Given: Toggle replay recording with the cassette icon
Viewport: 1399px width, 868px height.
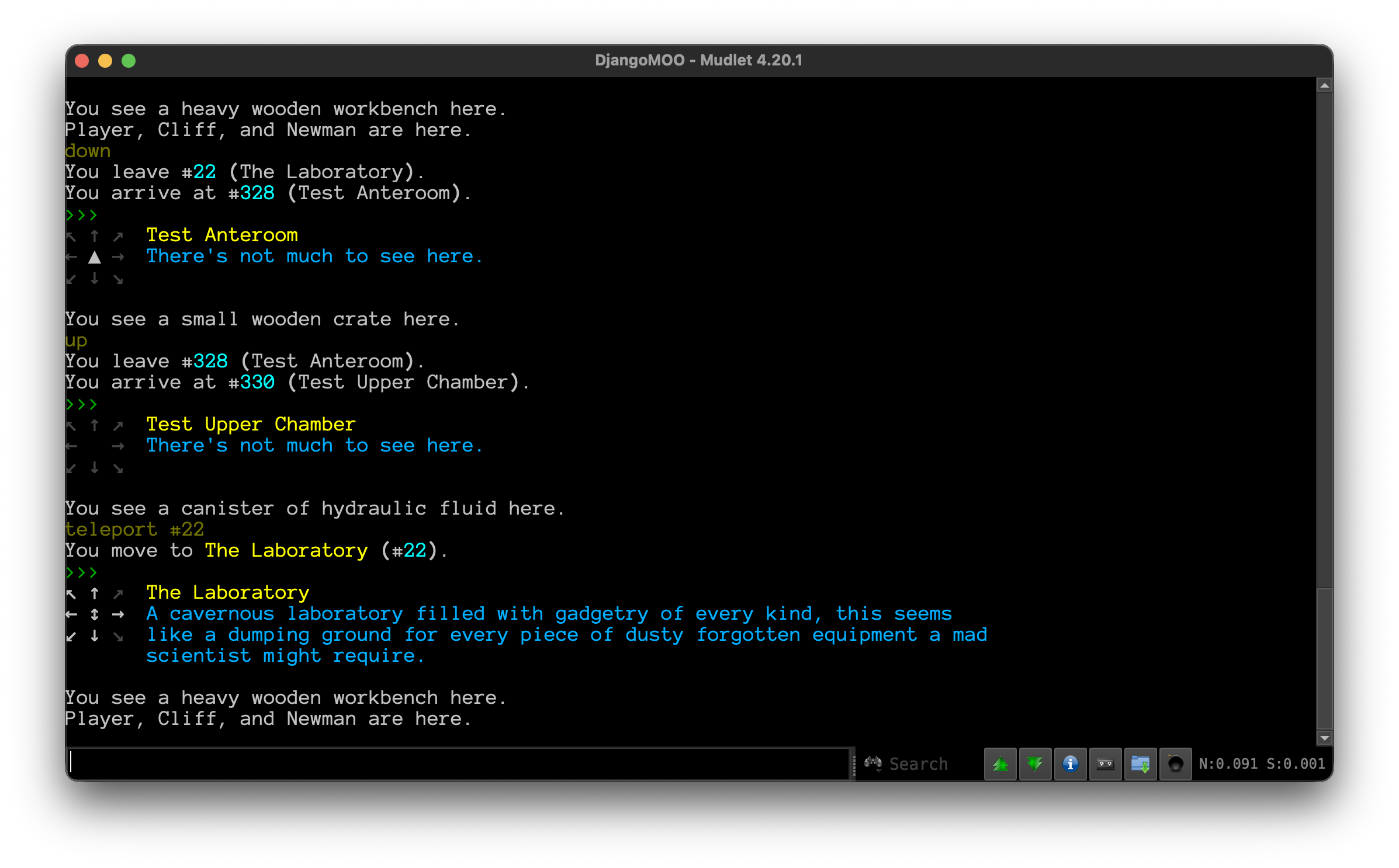Looking at the screenshot, I should coord(1105,763).
